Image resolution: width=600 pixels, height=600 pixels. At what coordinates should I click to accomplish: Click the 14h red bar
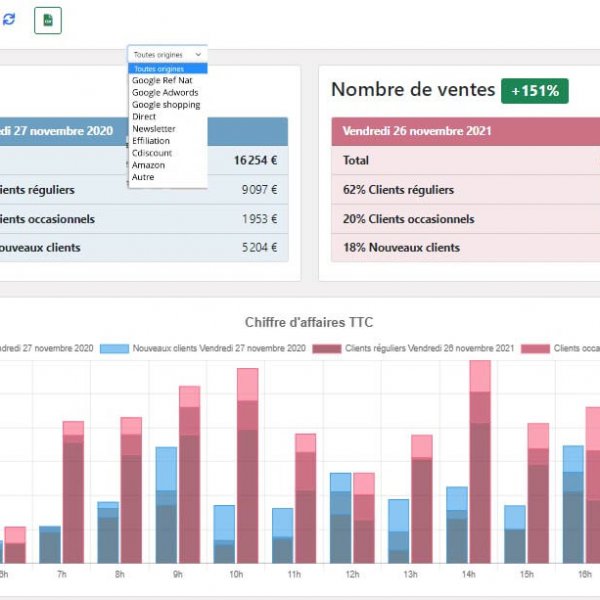480,461
